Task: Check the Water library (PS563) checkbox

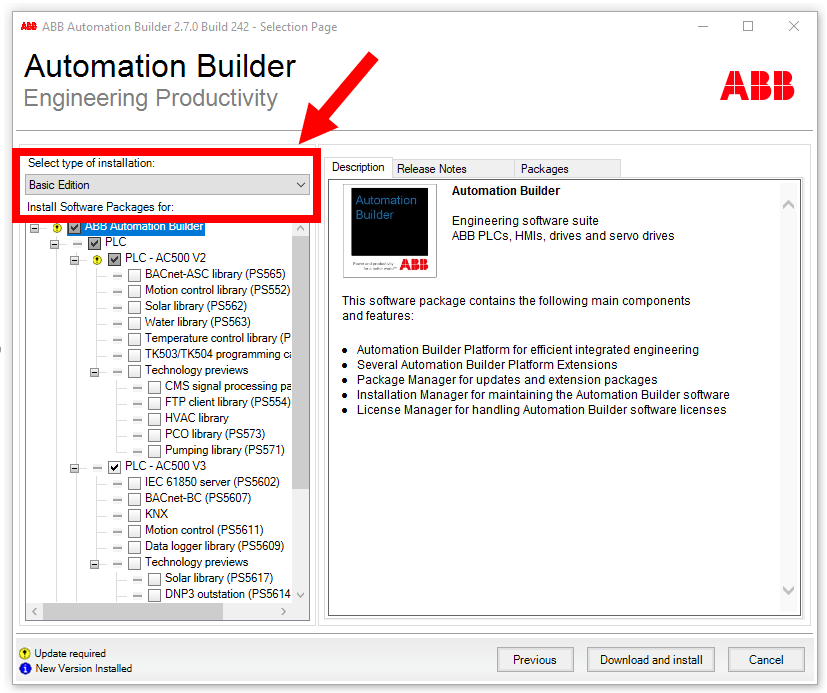Action: 134,323
